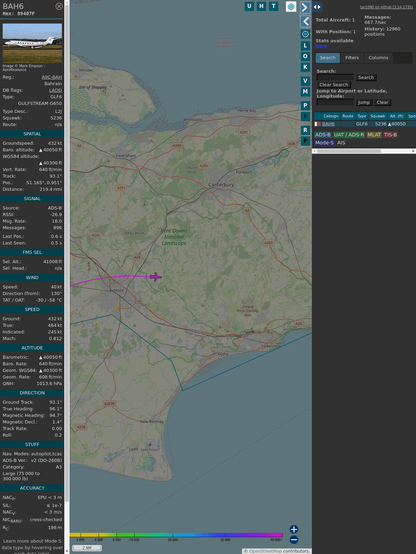
Task: Click the SPATIAL section header
Action: [x=32, y=134]
